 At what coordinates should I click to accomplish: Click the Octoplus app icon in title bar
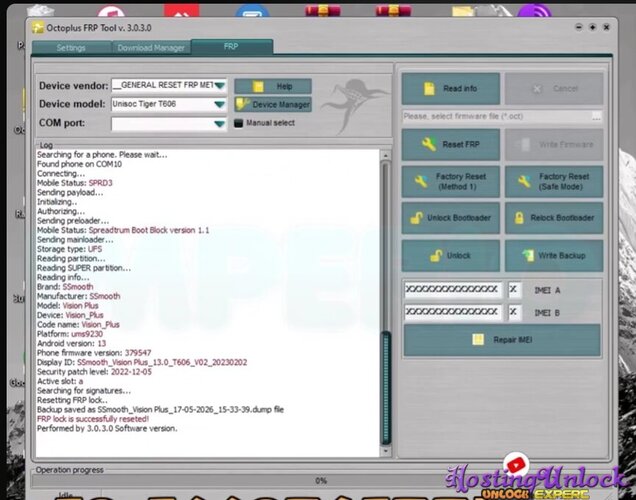click(x=38, y=28)
